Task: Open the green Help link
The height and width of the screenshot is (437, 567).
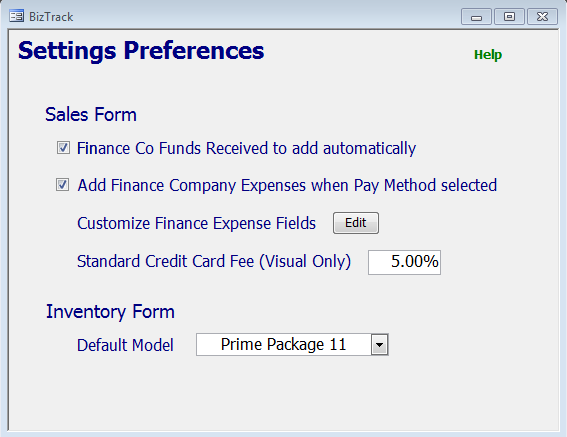Action: point(488,55)
